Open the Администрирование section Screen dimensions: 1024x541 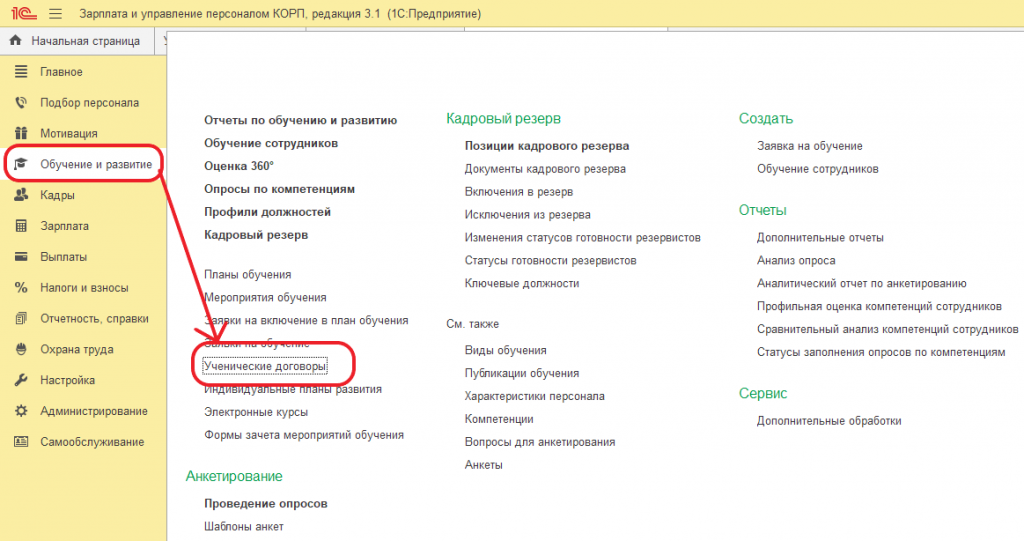(94, 411)
